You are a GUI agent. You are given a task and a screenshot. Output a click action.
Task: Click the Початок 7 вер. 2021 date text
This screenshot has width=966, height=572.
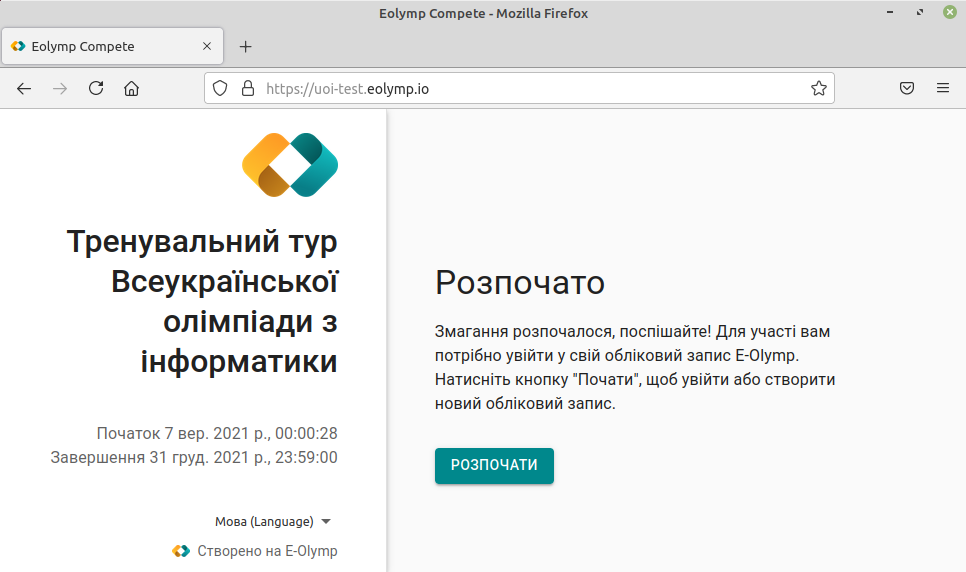click(x=217, y=433)
